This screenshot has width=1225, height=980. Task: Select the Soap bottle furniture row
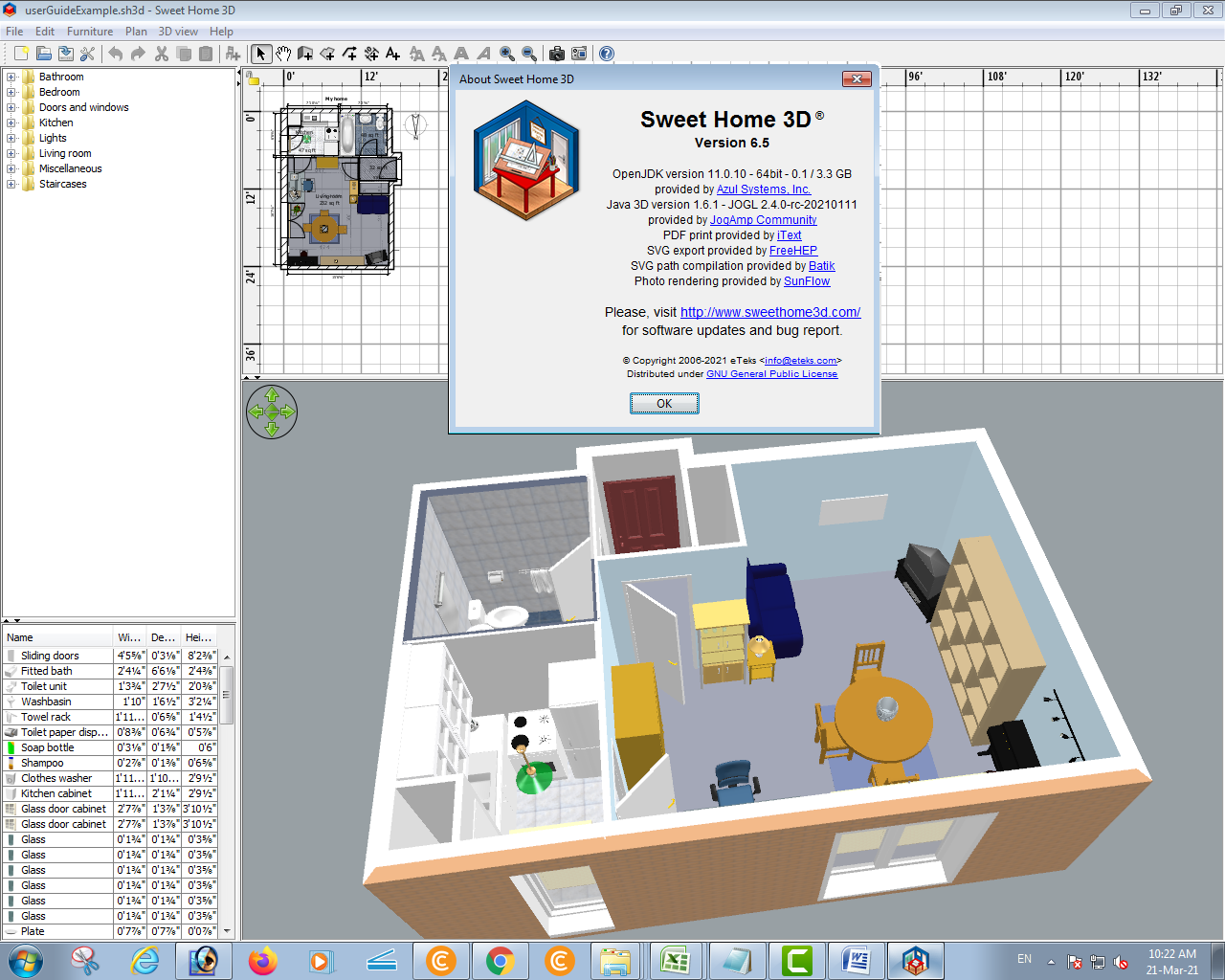coord(111,747)
